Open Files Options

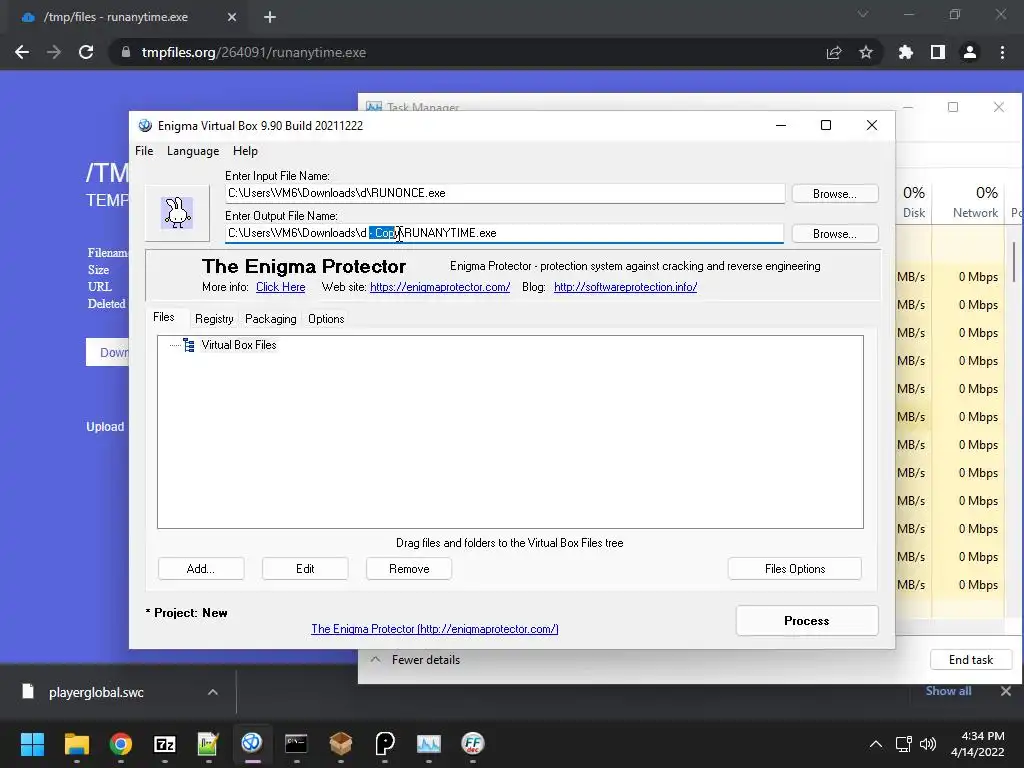[x=795, y=569]
